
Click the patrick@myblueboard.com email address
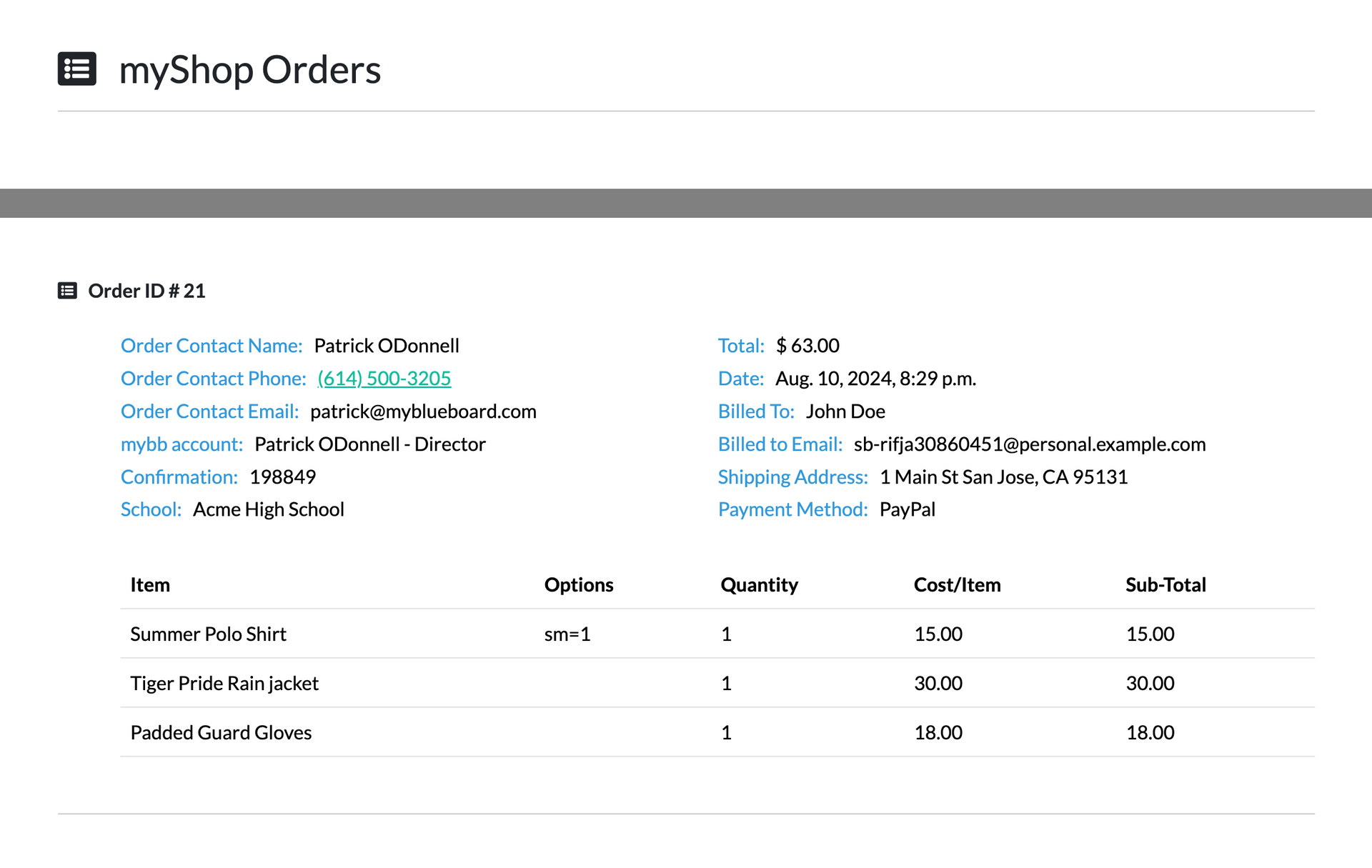coord(423,411)
